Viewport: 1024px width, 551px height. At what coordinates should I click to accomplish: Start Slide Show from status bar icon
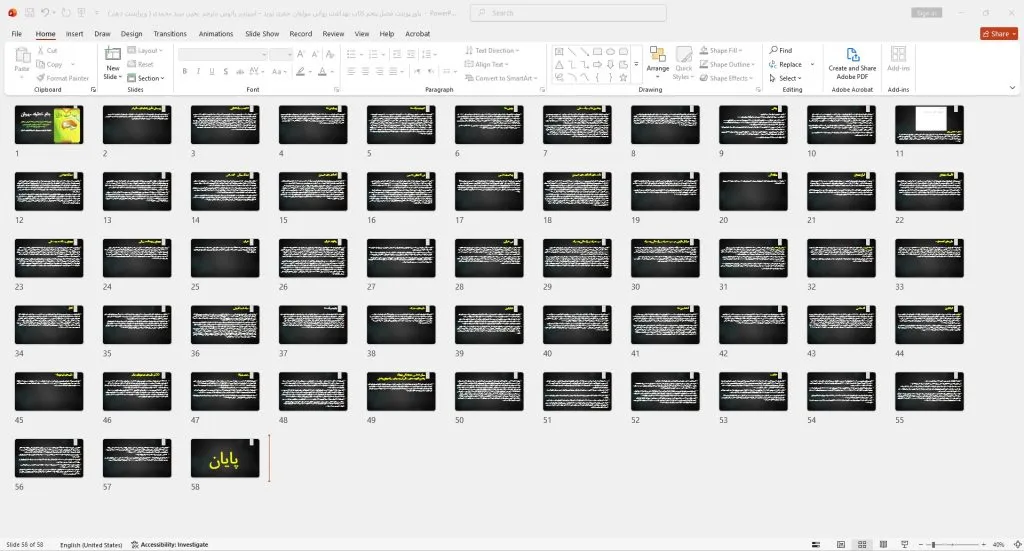coord(904,544)
